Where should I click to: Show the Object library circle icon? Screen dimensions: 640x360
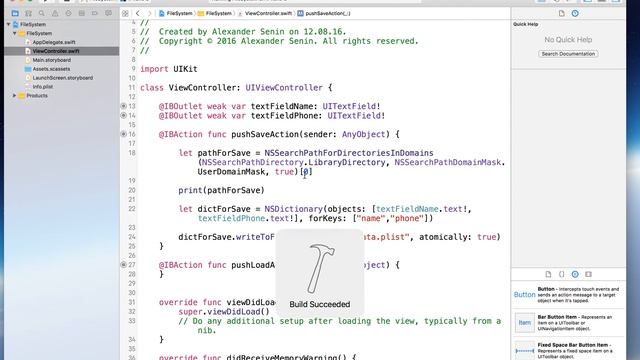(x=575, y=274)
